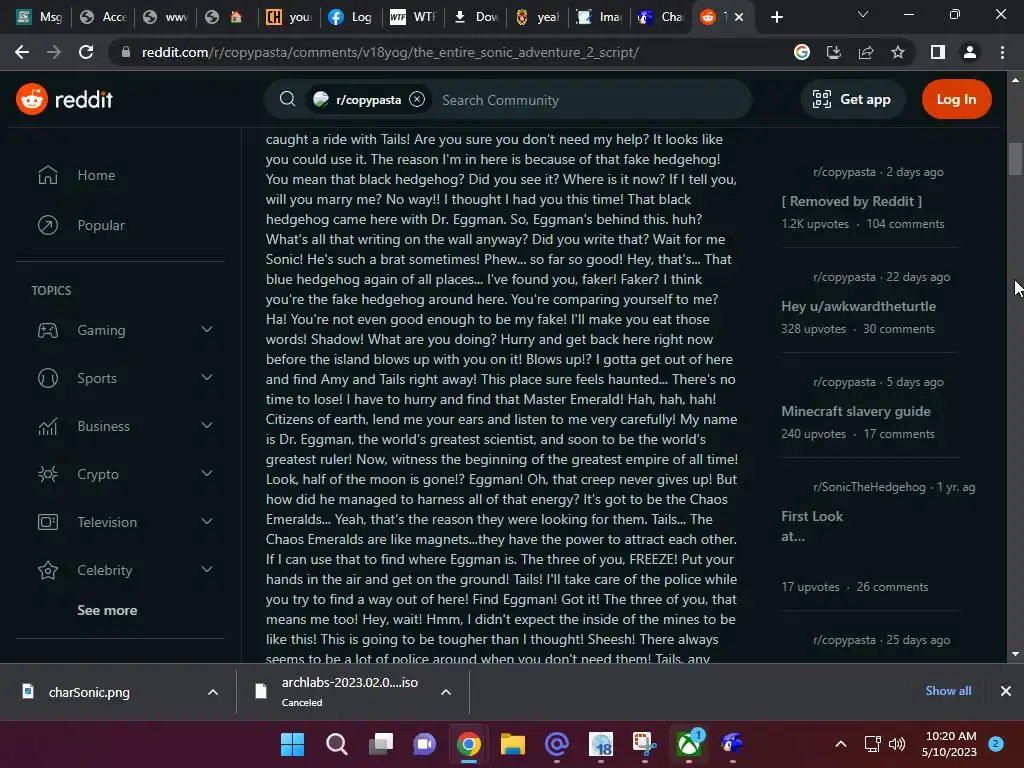The height and width of the screenshot is (768, 1024).
Task: Expand the Gaming topic chevron
Action: coord(207,330)
